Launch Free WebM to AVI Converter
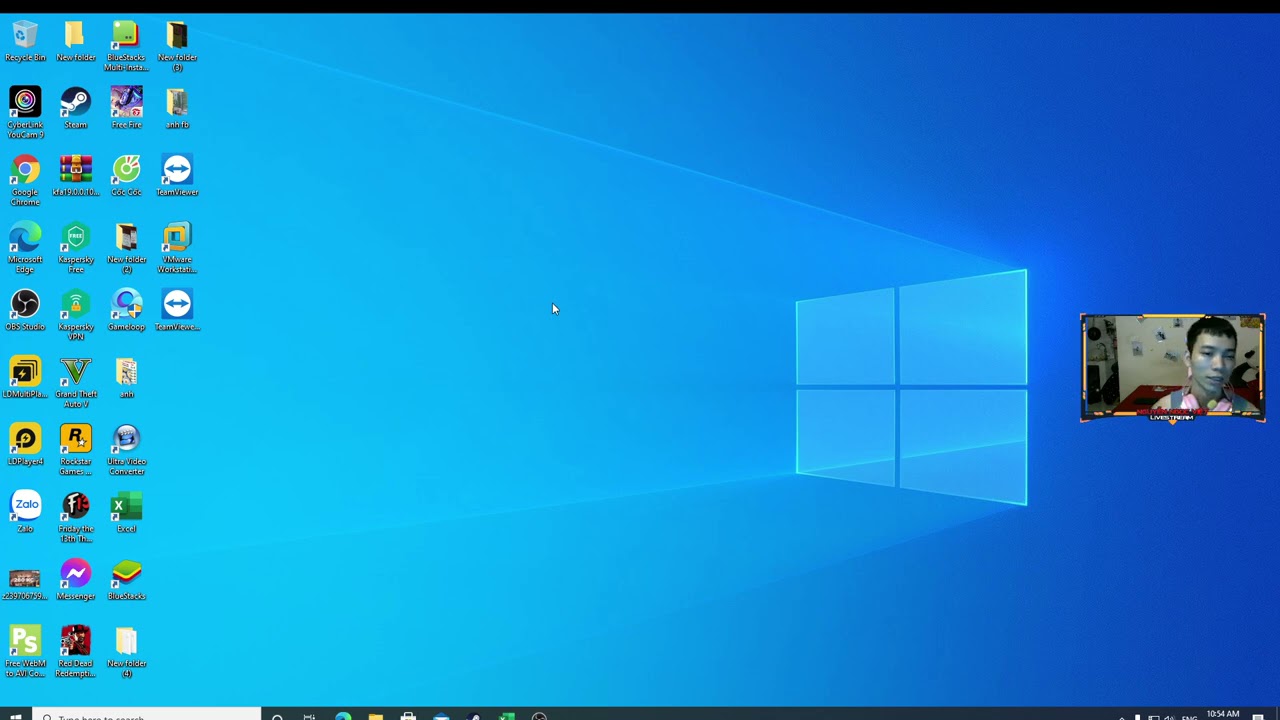The width and height of the screenshot is (1280, 720). 25,651
